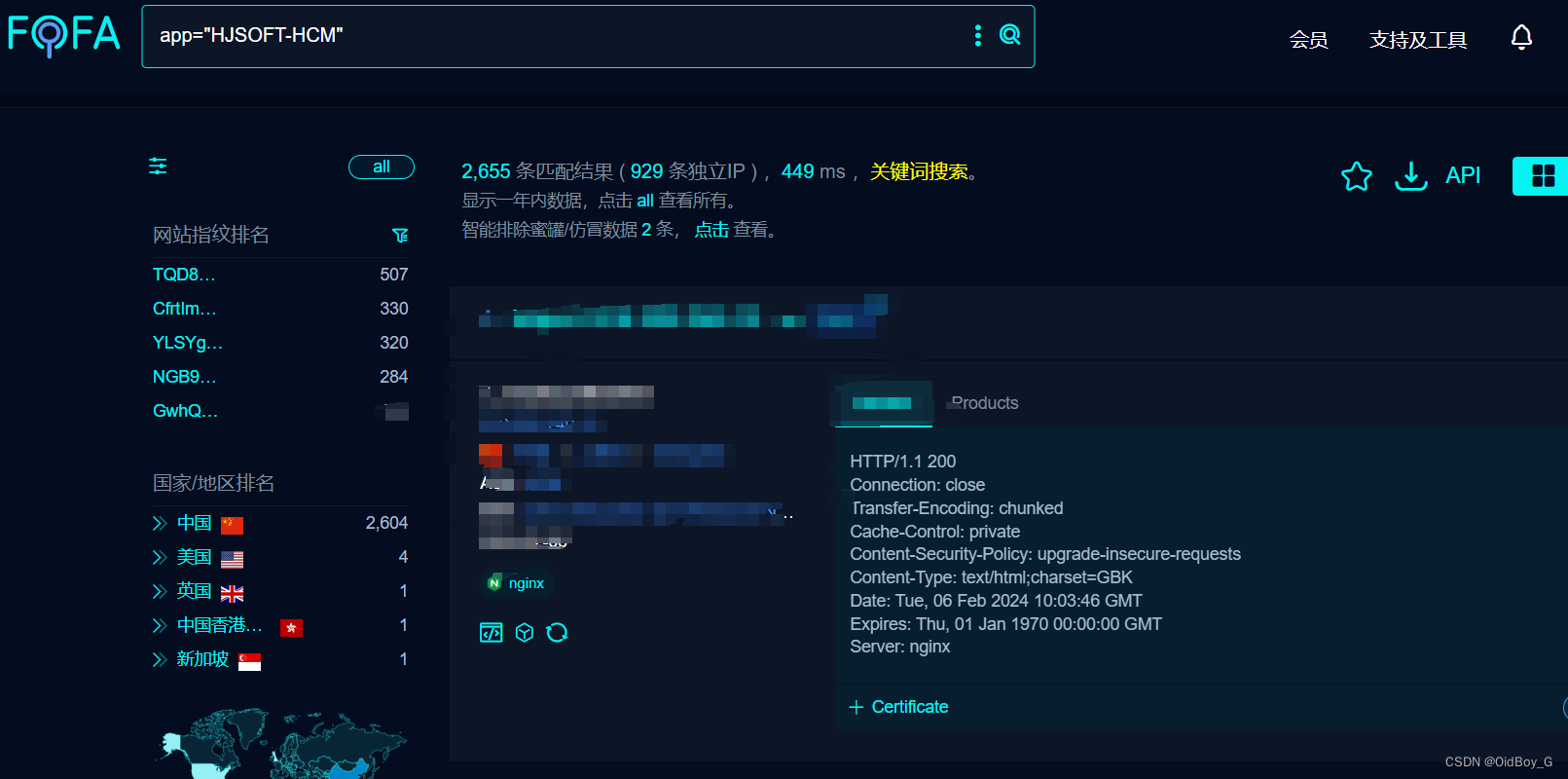Open the 会员 menu
This screenshot has height=779, width=1568.
[x=1308, y=40]
